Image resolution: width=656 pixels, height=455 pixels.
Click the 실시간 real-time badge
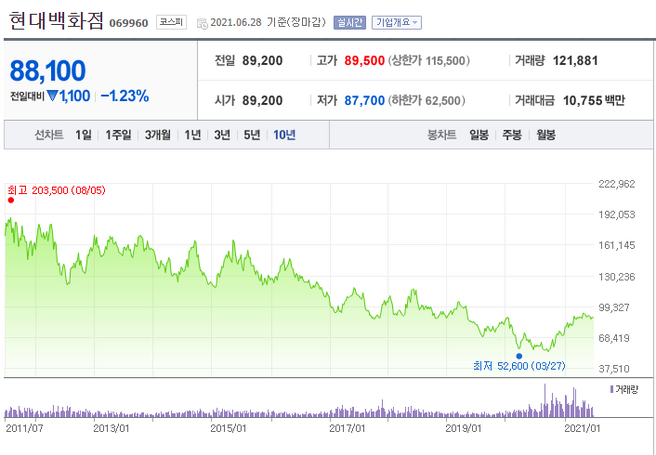point(350,23)
